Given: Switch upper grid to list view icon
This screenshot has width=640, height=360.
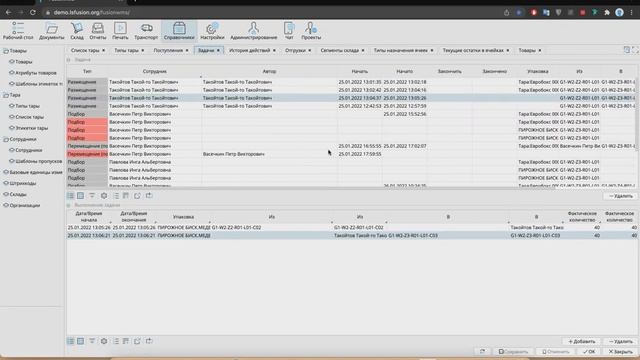Looking at the screenshot, I should tap(71, 196).
